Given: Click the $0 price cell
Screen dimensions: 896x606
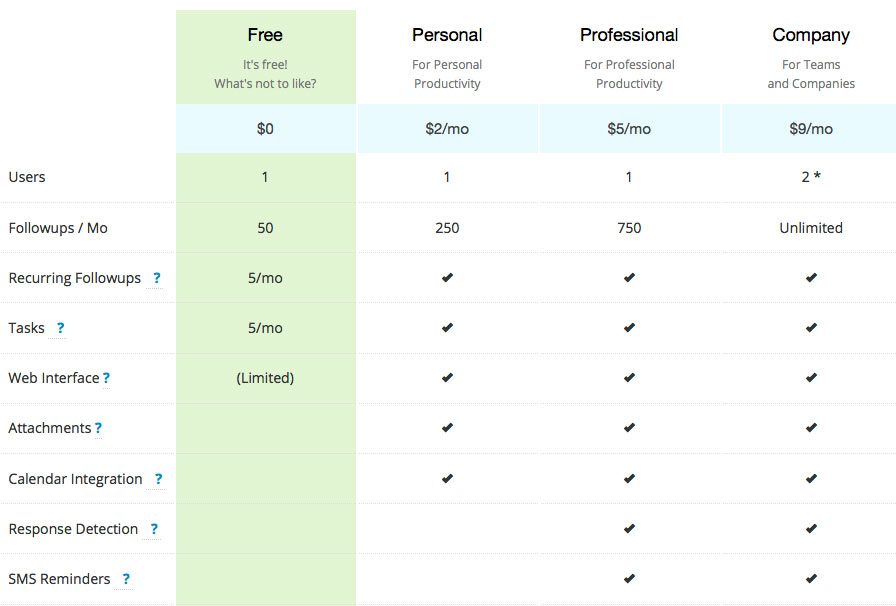Looking at the screenshot, I should pos(265,129).
